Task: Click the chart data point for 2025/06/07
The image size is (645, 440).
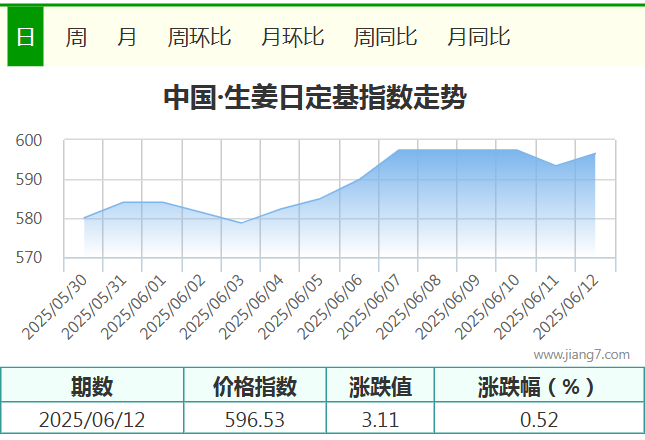Action: click(398, 150)
